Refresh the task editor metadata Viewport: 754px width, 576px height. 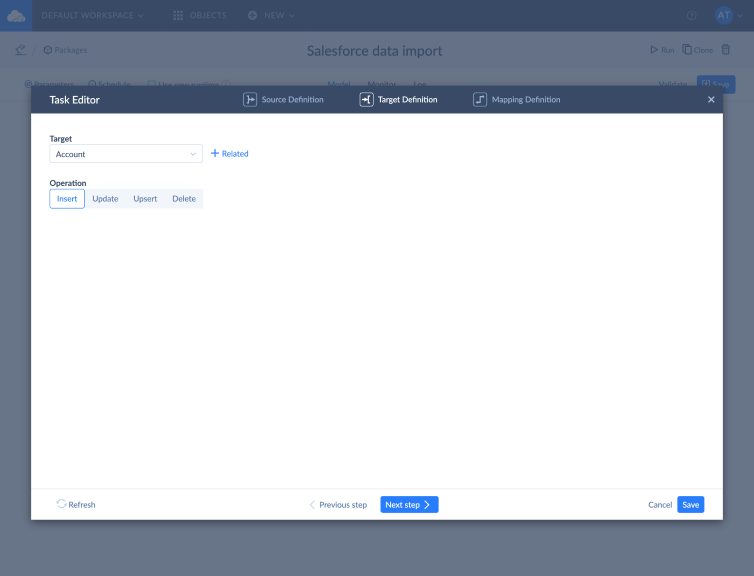coord(76,504)
